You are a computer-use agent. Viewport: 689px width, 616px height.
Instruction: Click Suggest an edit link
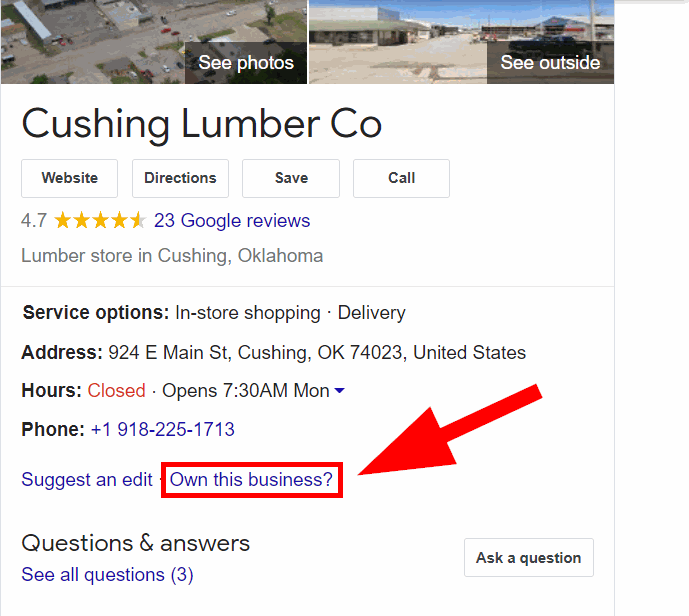pos(87,479)
